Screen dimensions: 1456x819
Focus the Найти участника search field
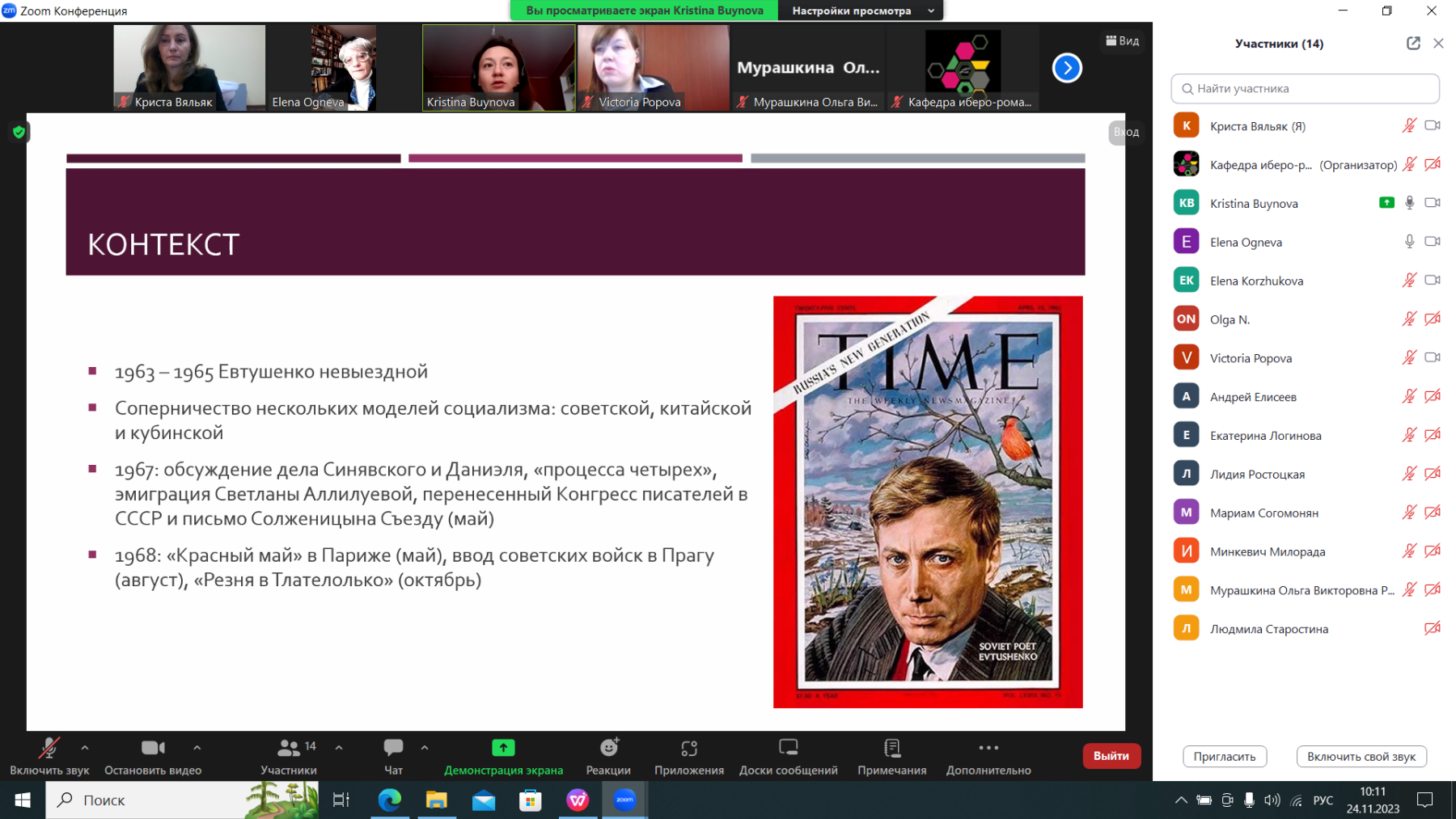coord(1305,89)
